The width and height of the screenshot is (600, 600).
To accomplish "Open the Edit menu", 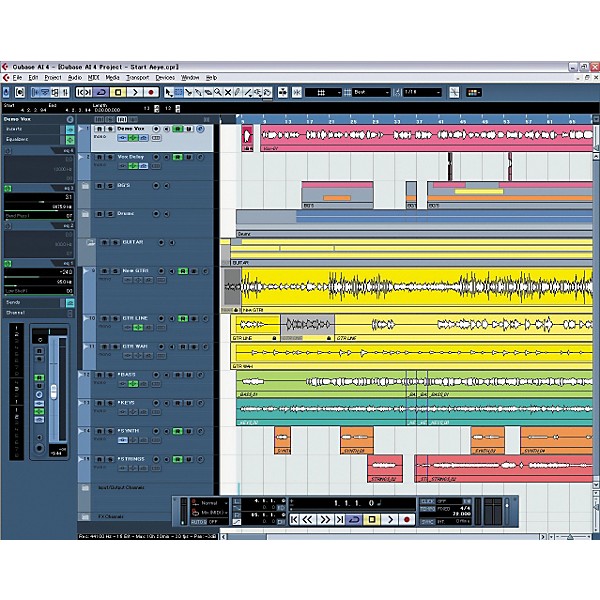I will 33,78.
